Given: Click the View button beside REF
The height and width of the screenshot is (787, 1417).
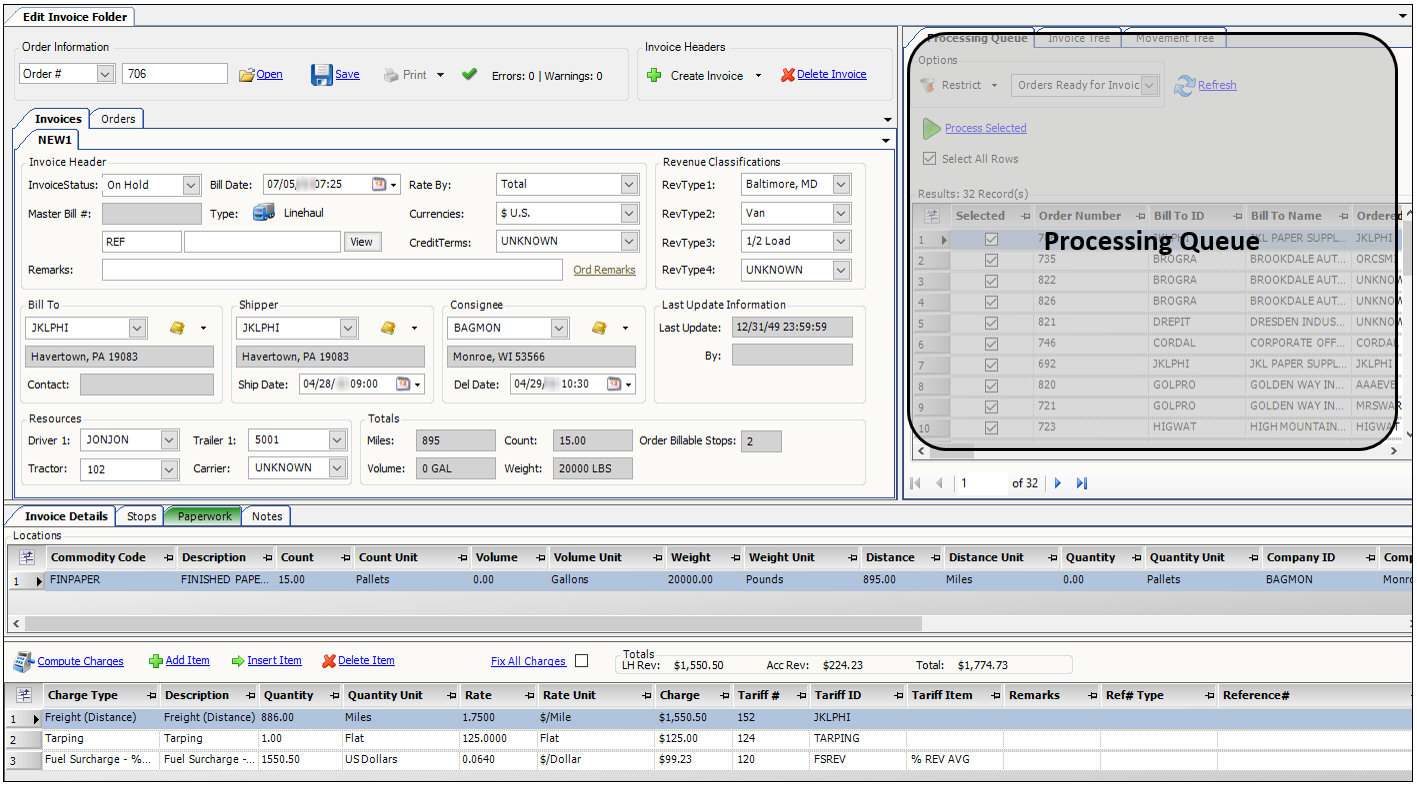Looking at the screenshot, I should [361, 242].
